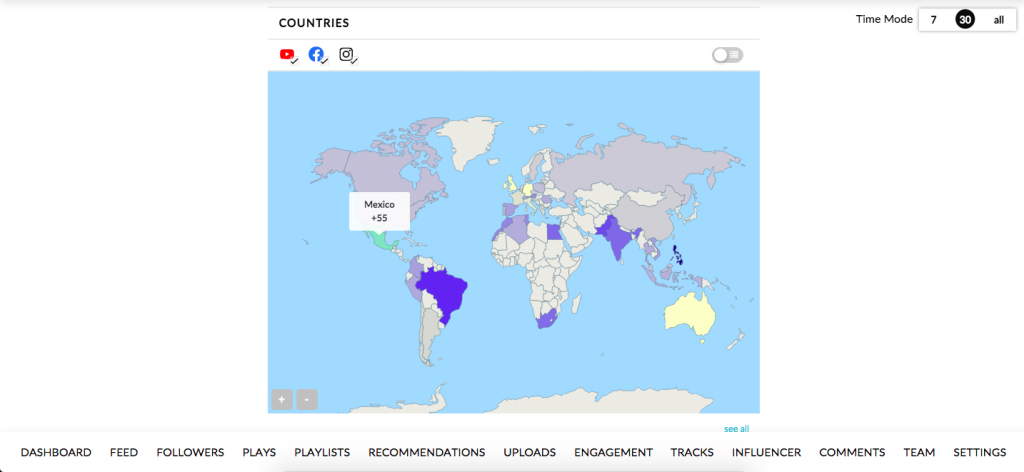
Task: Open the PLAYLISTS section
Action: (x=322, y=452)
